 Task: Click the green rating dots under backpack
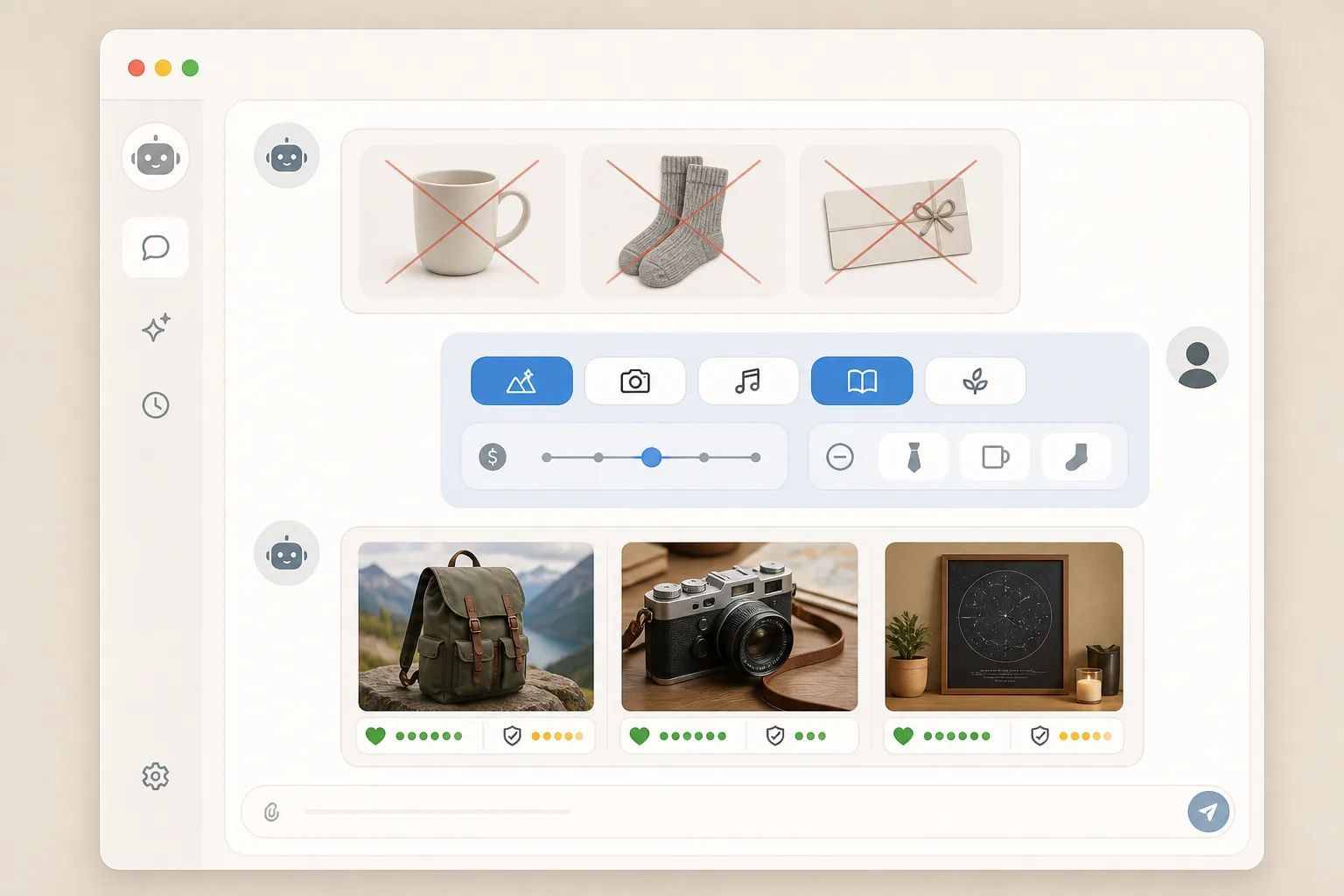(x=429, y=736)
